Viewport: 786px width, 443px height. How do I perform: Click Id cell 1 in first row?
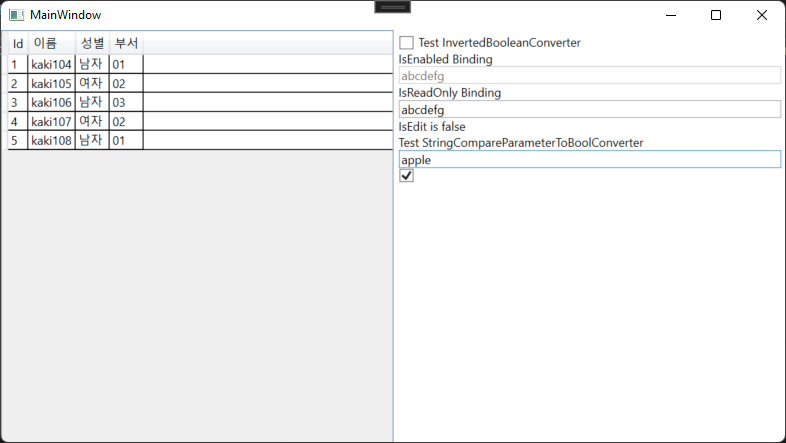point(18,64)
